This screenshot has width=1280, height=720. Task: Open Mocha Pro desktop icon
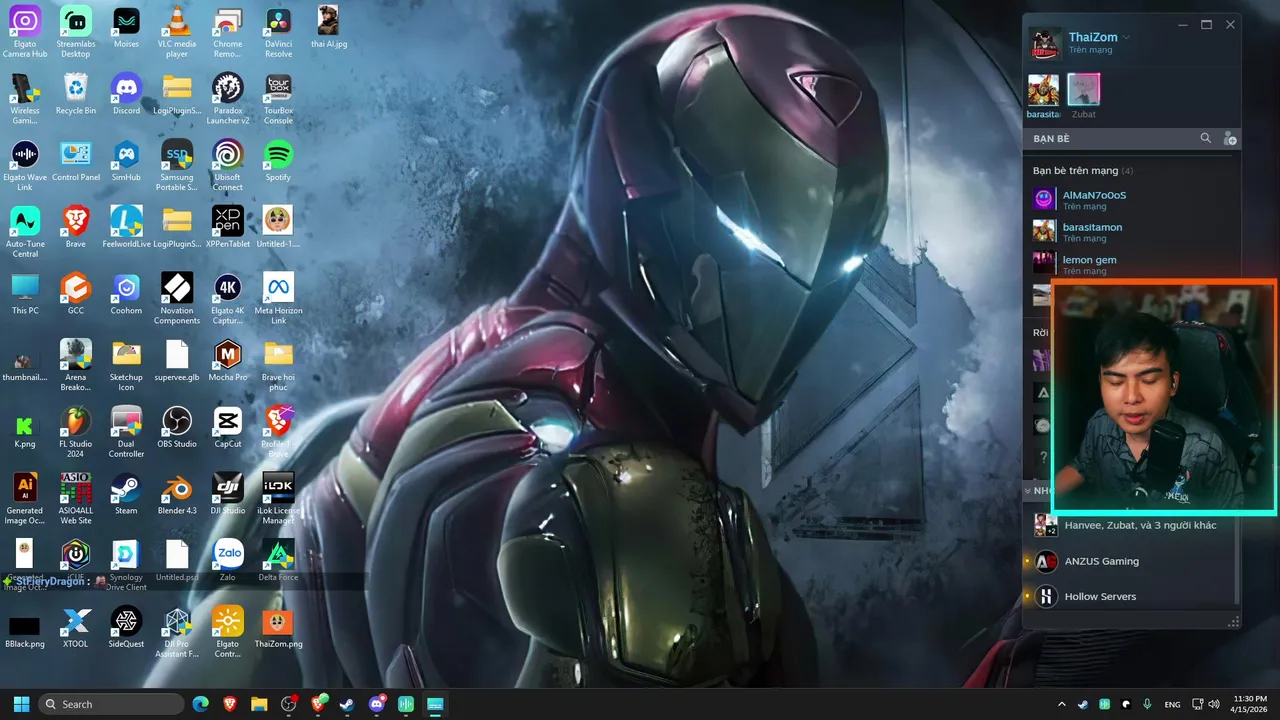click(x=228, y=361)
